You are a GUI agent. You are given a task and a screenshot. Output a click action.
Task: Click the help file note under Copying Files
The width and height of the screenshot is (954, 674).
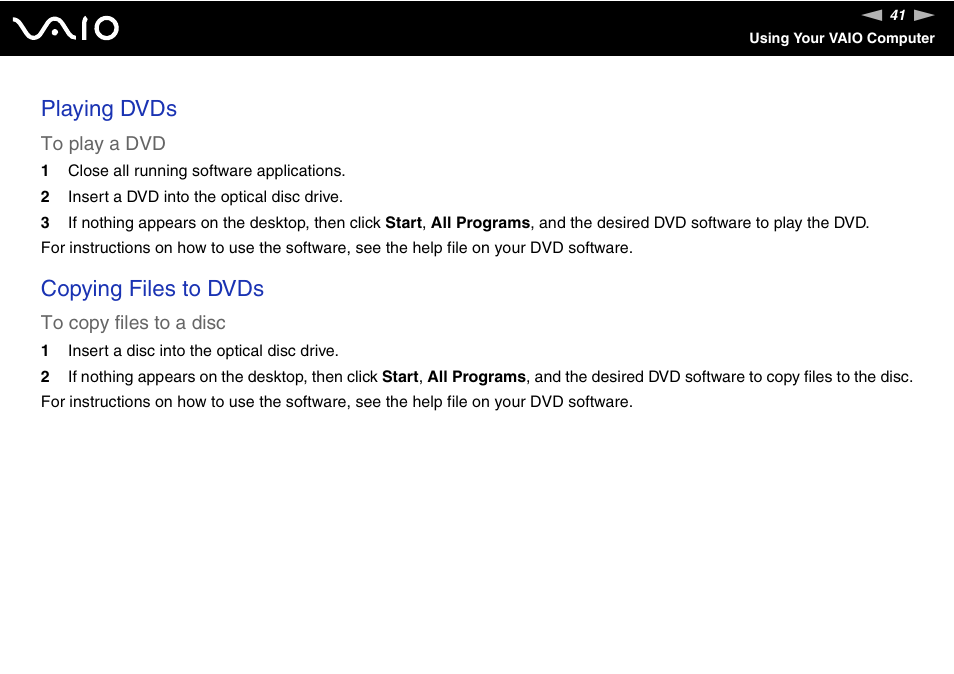click(x=336, y=402)
